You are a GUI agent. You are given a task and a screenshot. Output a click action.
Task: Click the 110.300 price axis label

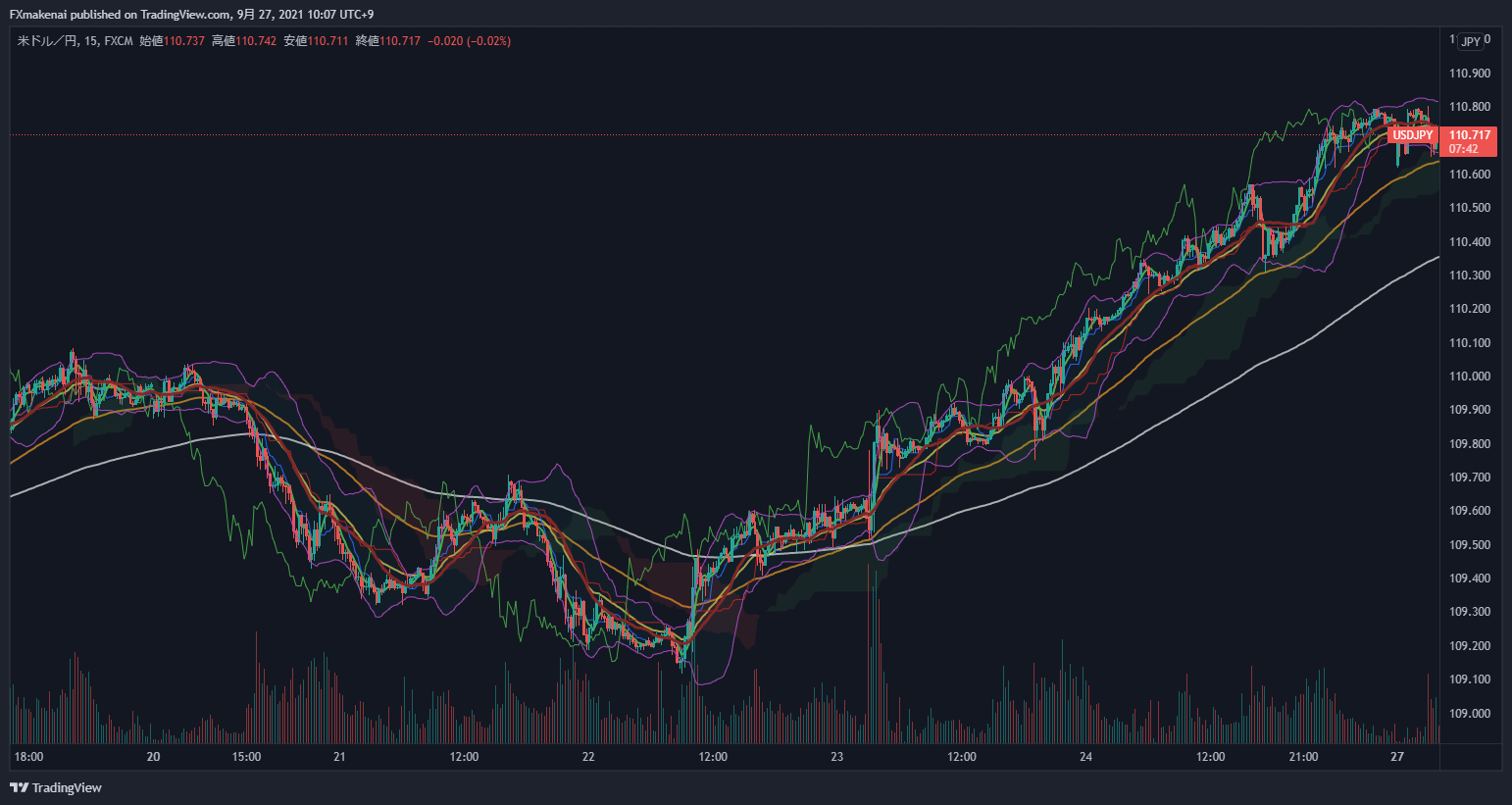click(x=1470, y=276)
